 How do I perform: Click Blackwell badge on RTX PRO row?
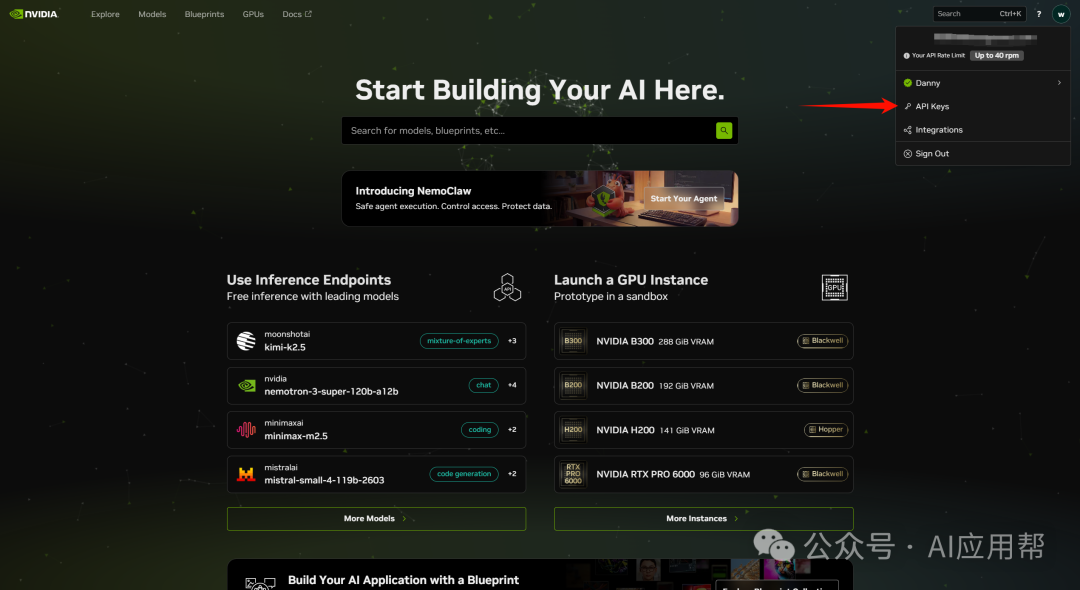point(822,474)
